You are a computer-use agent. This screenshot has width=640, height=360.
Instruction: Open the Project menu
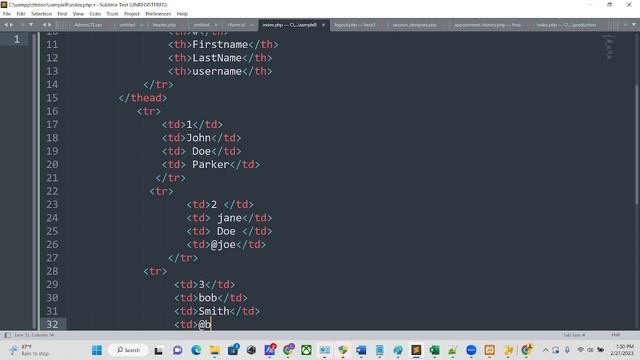pyautogui.click(x=132, y=14)
